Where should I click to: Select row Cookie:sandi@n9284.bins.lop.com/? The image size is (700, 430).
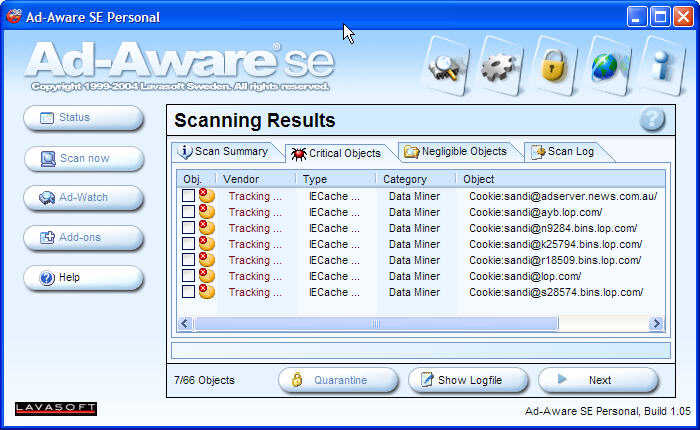[x=421, y=228]
